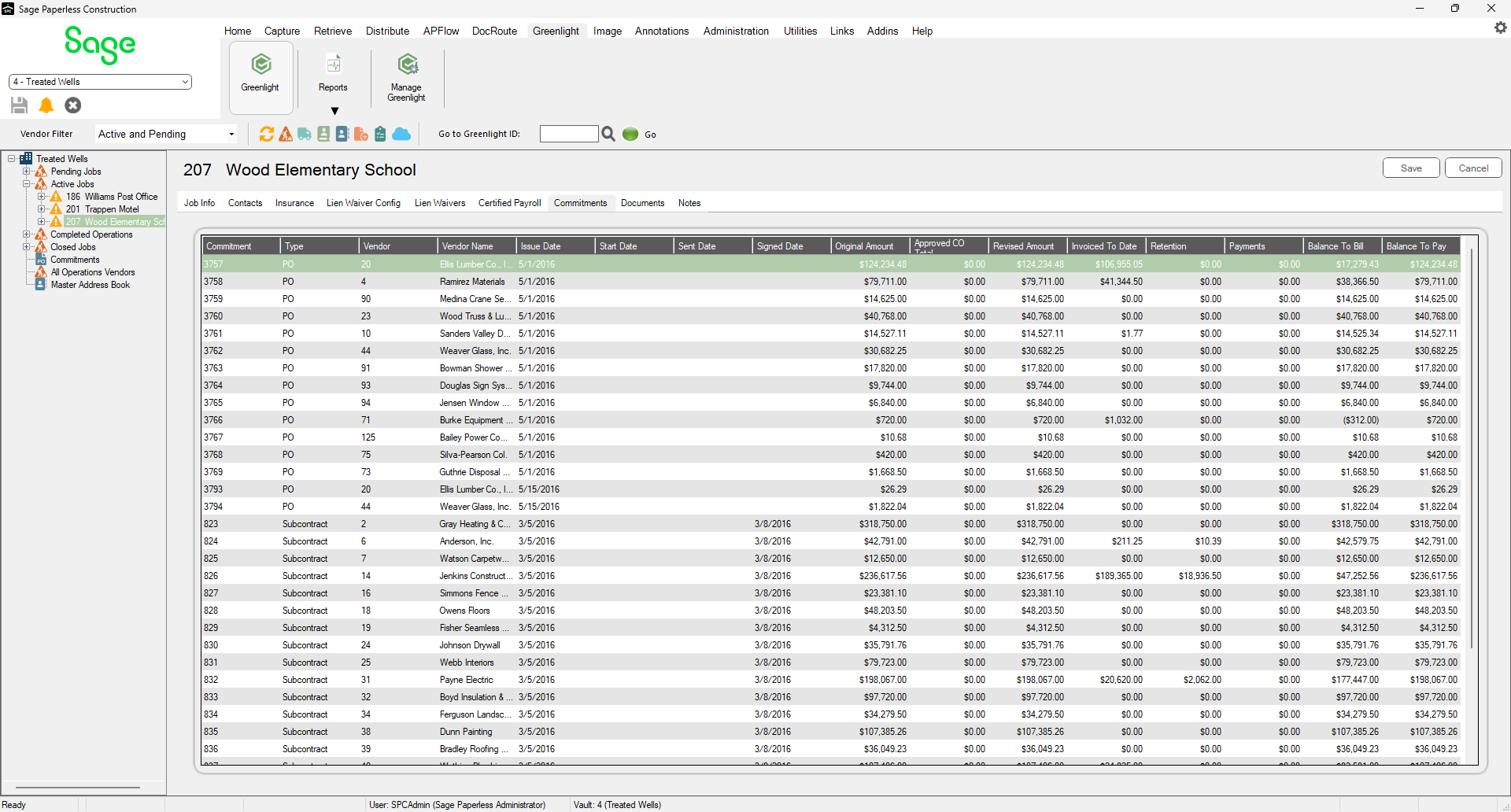Click the warning icon beside 186 Williams Post Office
The width and height of the screenshot is (1511, 812).
click(56, 197)
